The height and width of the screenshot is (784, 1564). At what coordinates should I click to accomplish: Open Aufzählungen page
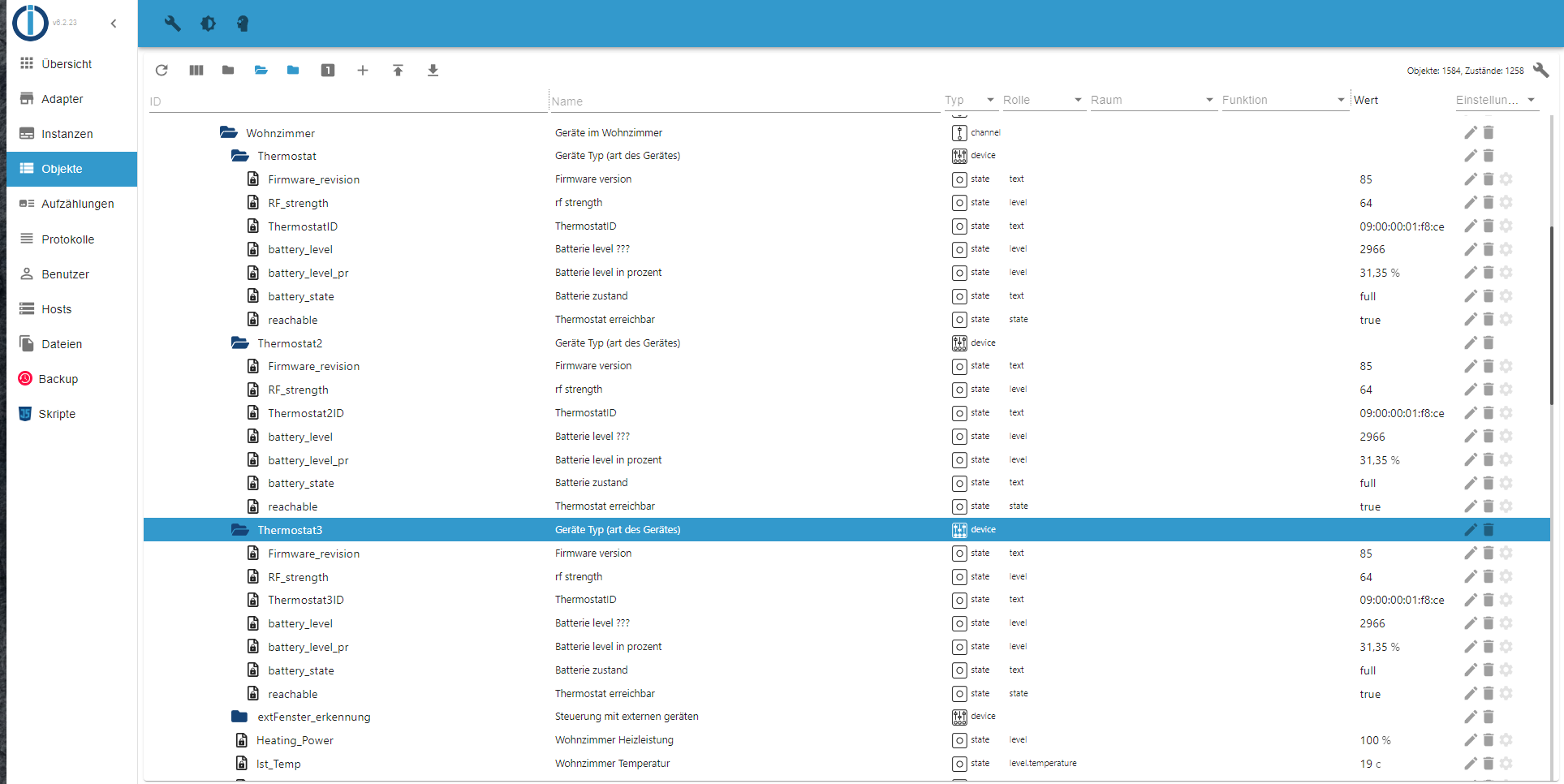(71, 204)
